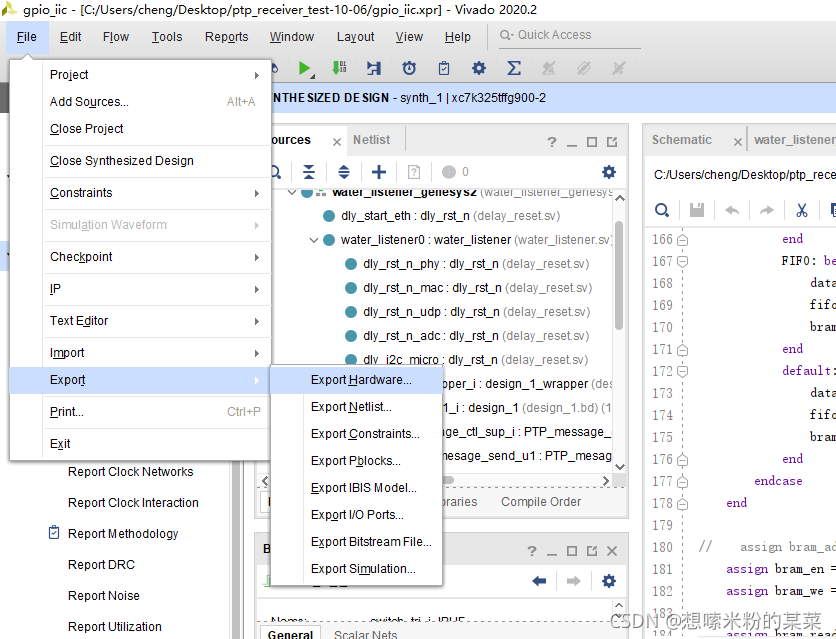Screen dimensions: 836x639
Task: Open Sources panel settings gear
Action: coord(608,172)
